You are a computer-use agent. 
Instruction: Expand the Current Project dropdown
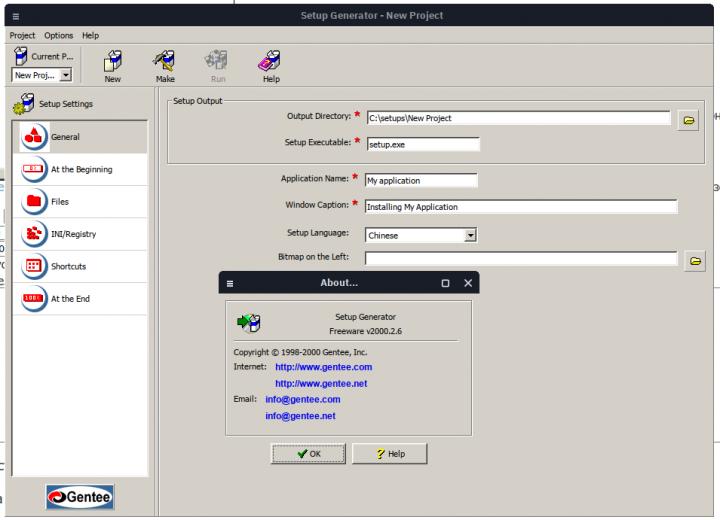[65, 76]
